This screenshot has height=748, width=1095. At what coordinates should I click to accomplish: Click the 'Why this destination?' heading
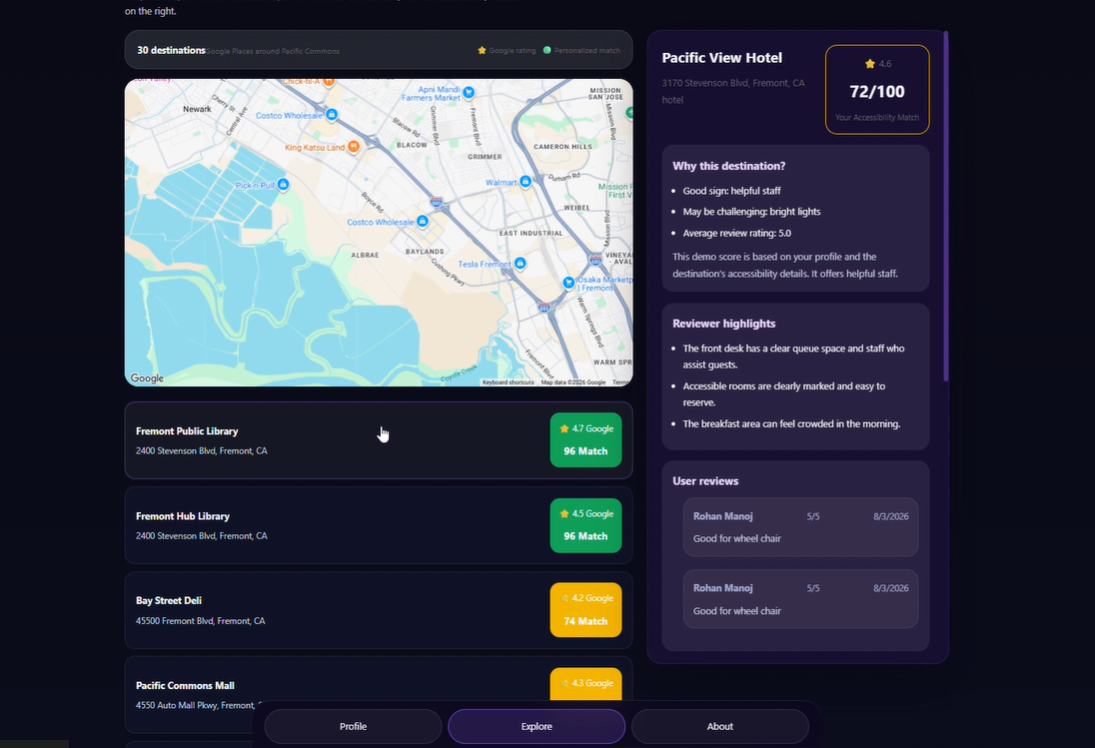tap(728, 166)
